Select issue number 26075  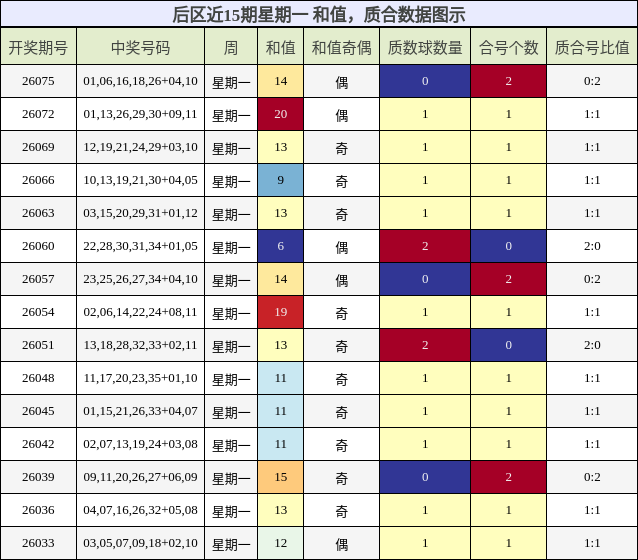pyautogui.click(x=38, y=81)
